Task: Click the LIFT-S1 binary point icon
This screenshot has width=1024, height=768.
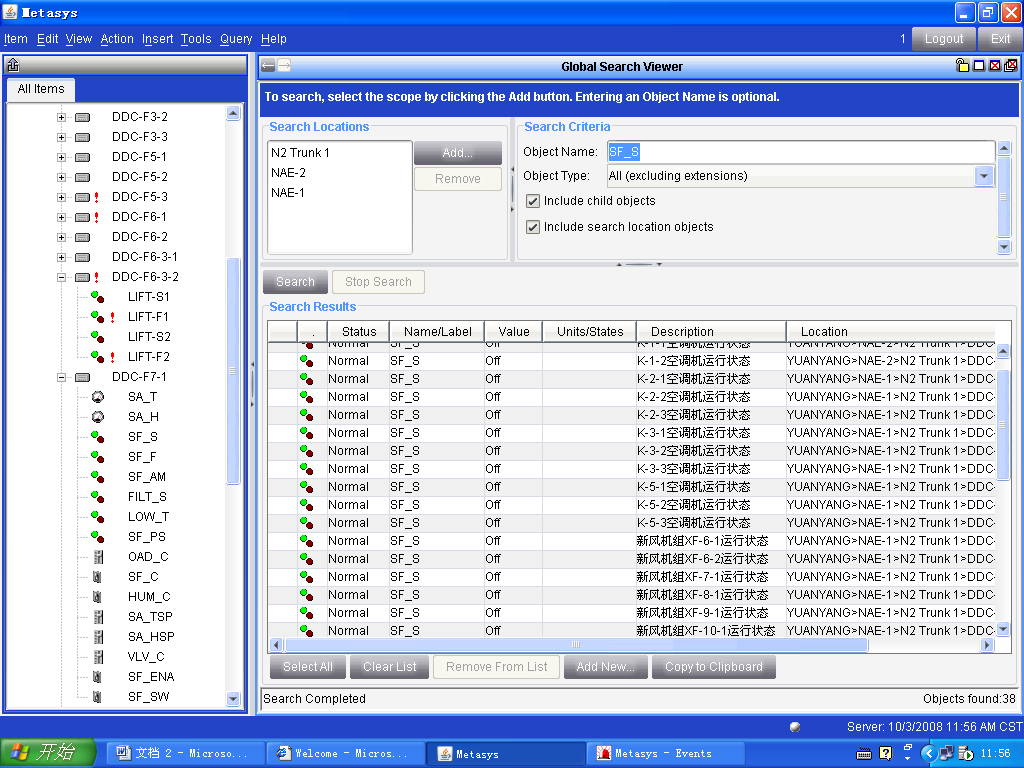Action: click(x=98, y=297)
